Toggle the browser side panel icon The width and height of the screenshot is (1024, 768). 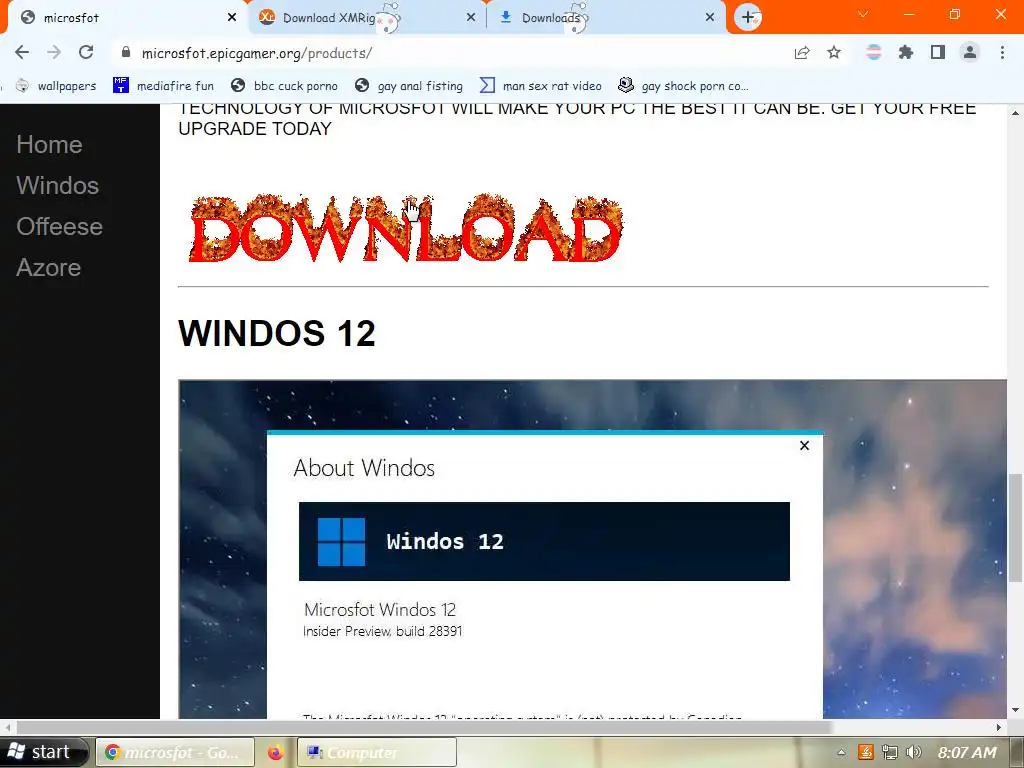pyautogui.click(x=938, y=52)
